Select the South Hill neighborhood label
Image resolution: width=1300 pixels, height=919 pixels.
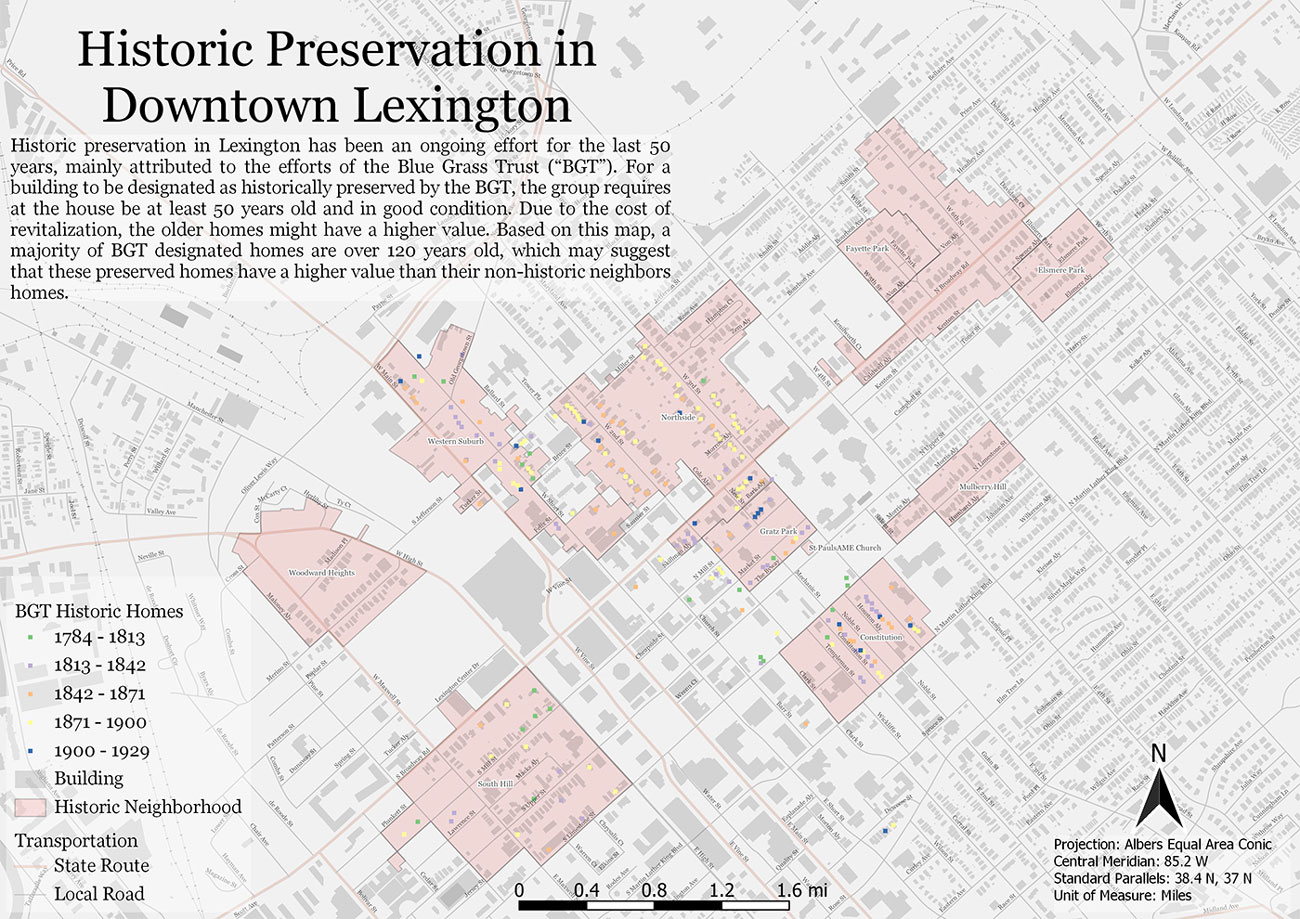point(496,783)
